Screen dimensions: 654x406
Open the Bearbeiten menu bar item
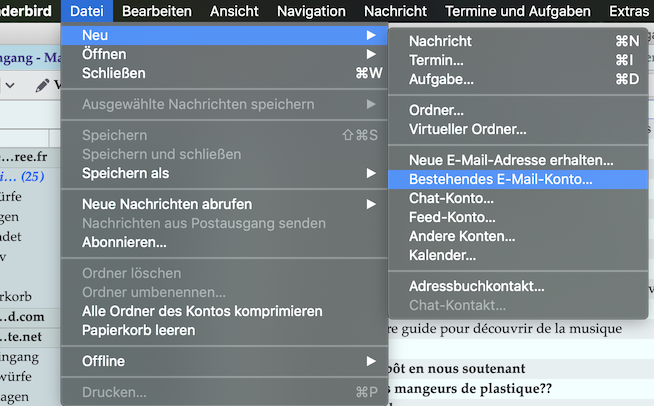(x=165, y=11)
